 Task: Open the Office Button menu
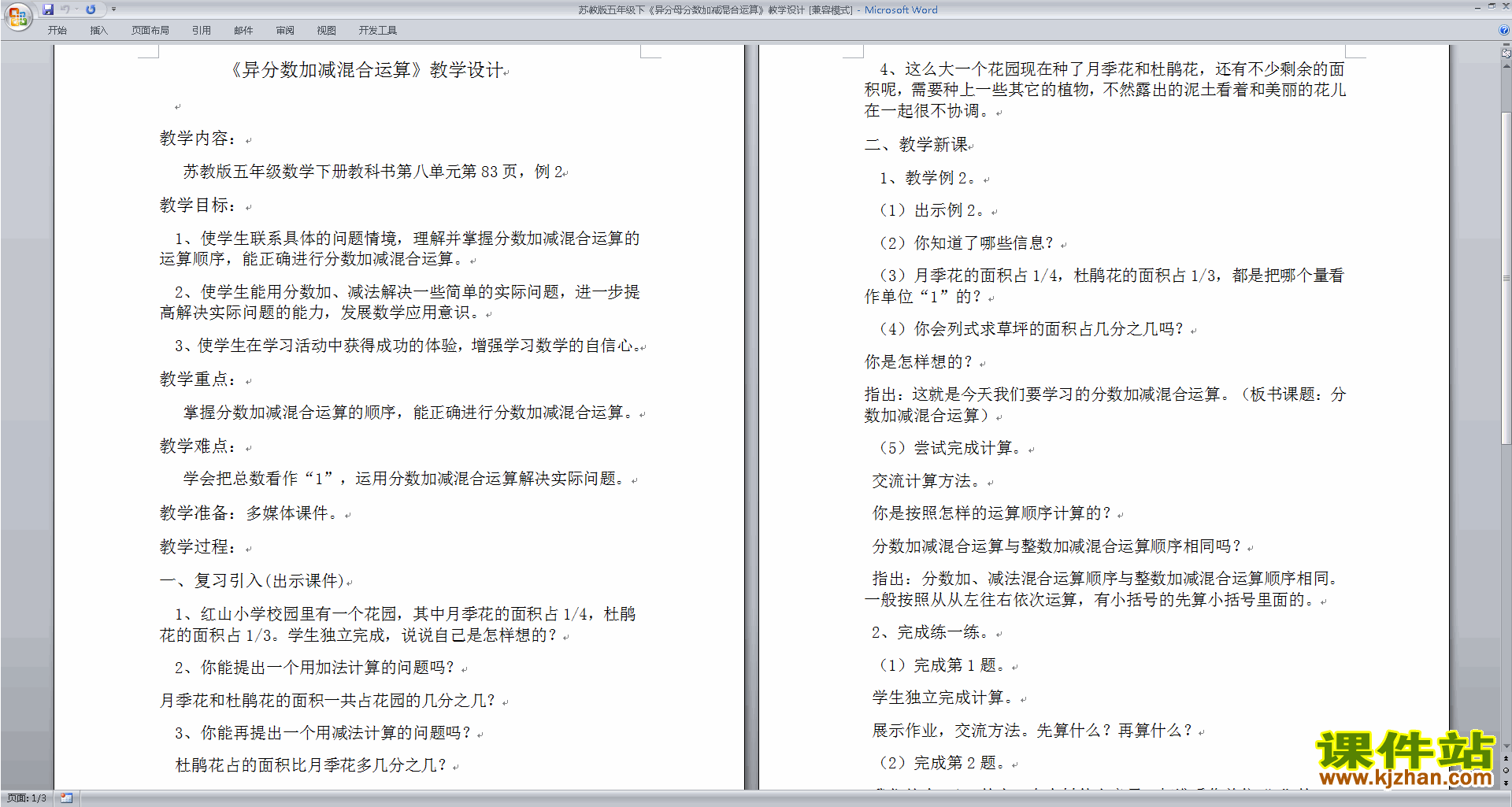tap(17, 16)
